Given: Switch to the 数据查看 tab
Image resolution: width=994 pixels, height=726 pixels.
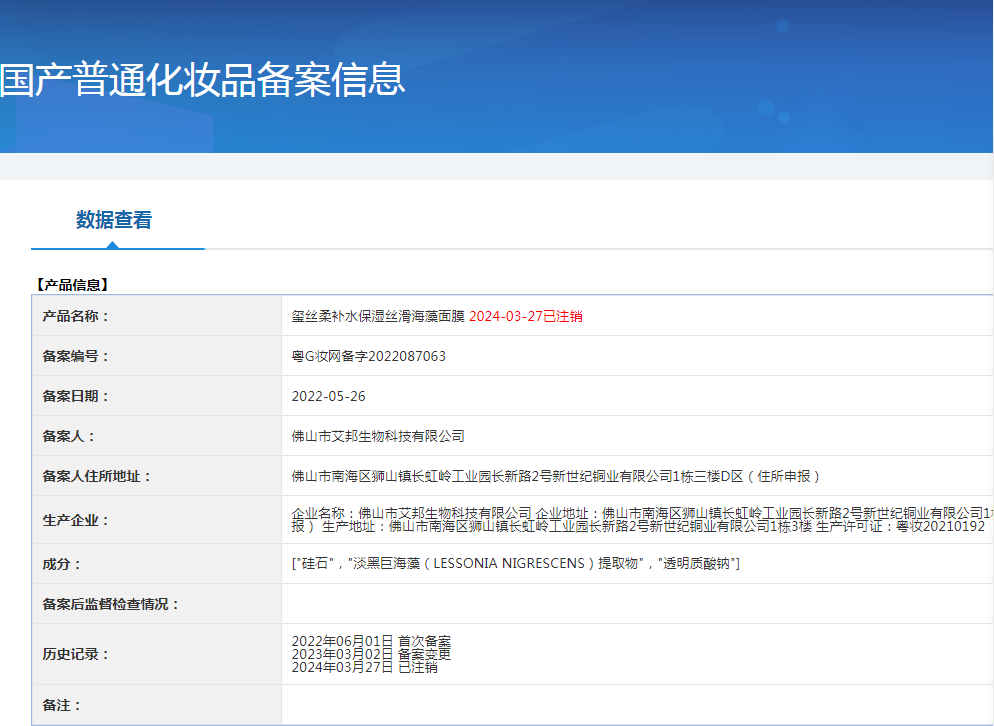Looking at the screenshot, I should click(x=114, y=220).
